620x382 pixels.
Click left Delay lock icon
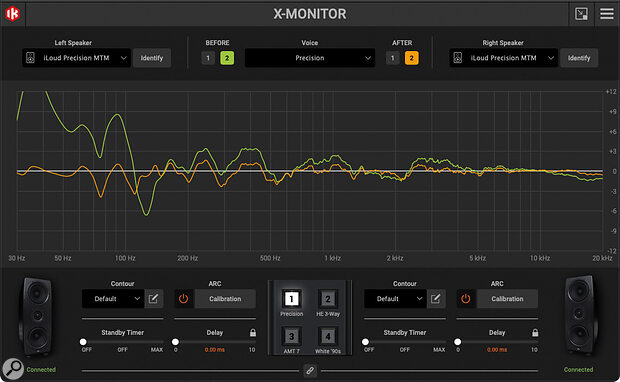(253, 333)
